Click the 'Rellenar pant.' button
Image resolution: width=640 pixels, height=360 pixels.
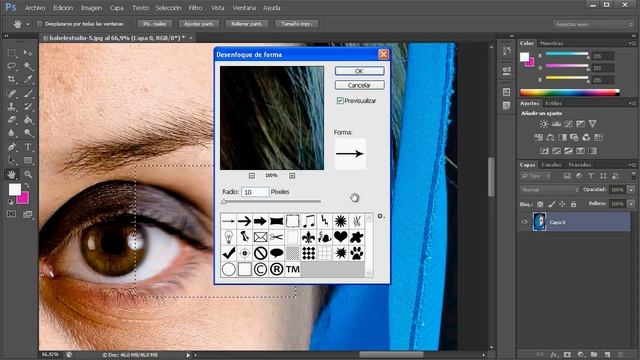pos(247,24)
